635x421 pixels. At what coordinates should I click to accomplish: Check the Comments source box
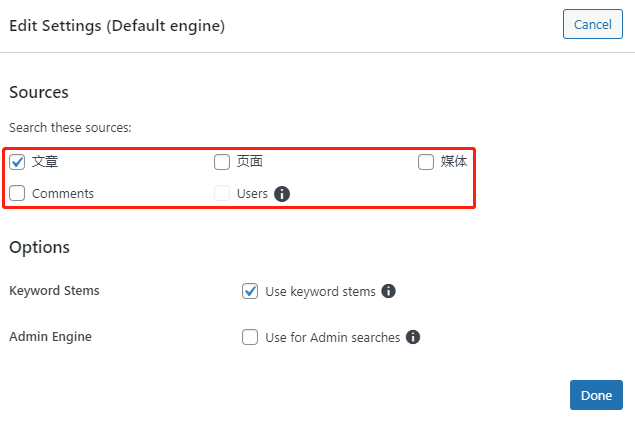coord(17,193)
